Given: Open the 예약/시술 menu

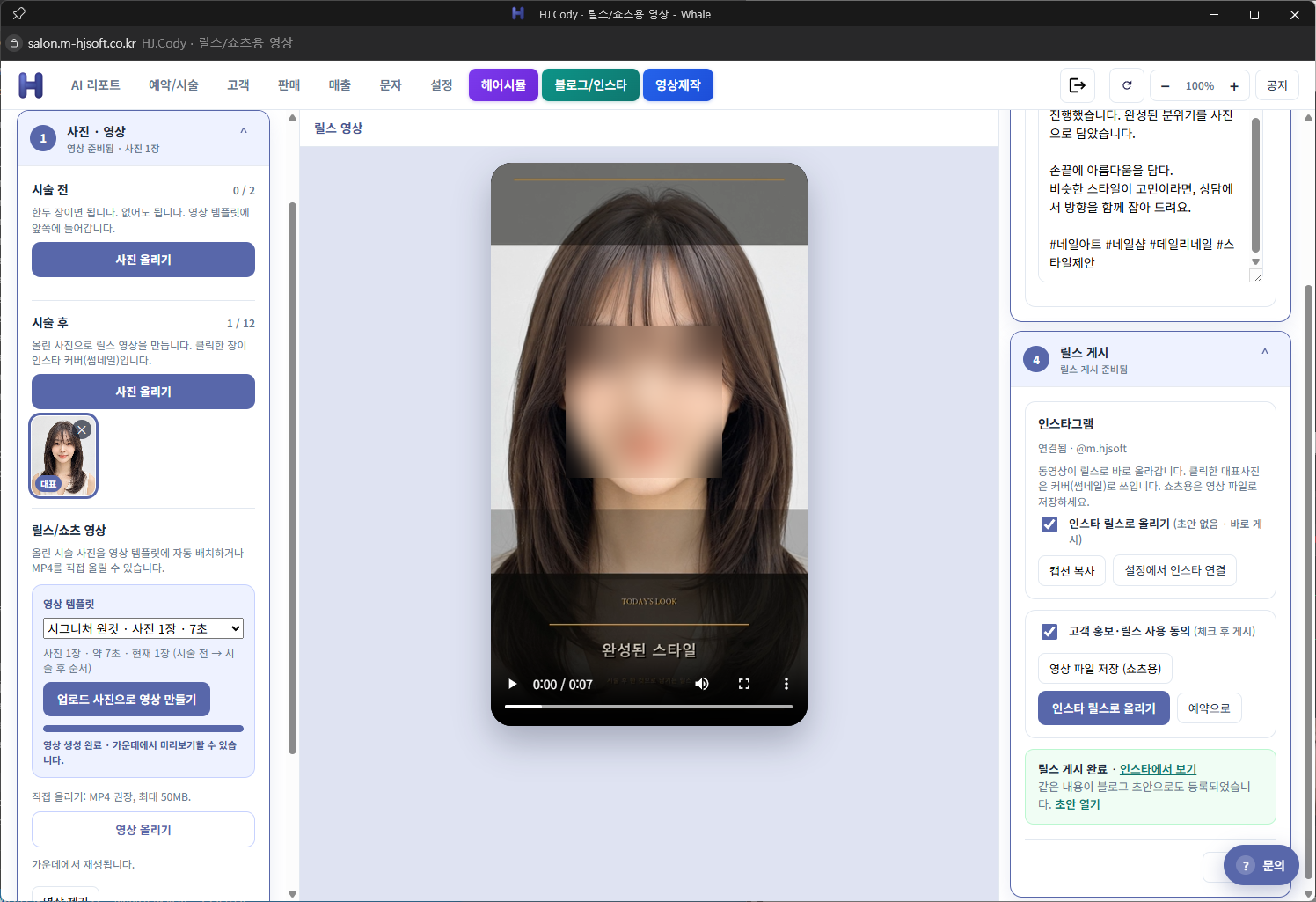Looking at the screenshot, I should 173,85.
